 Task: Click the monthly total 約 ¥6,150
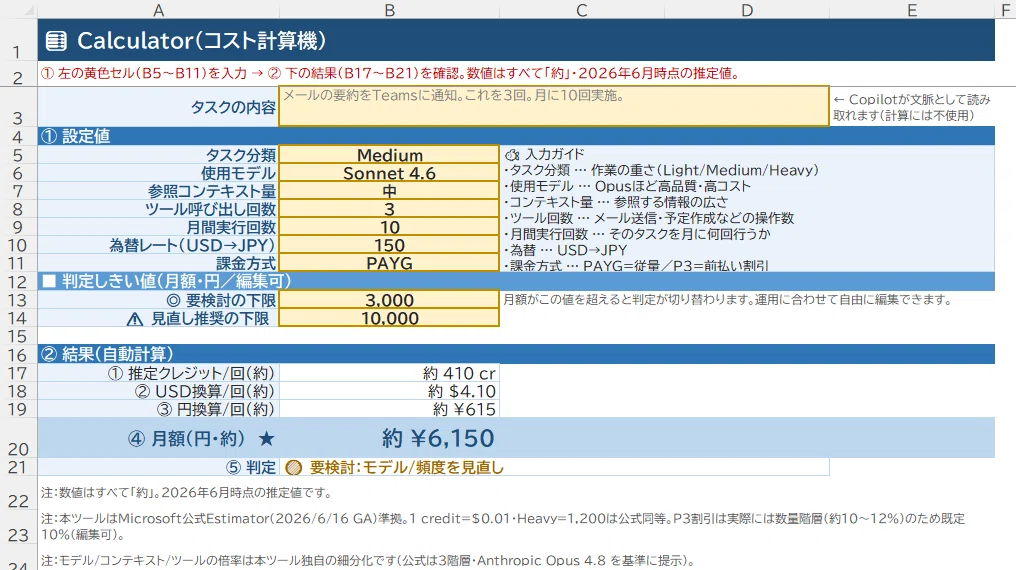(438, 439)
